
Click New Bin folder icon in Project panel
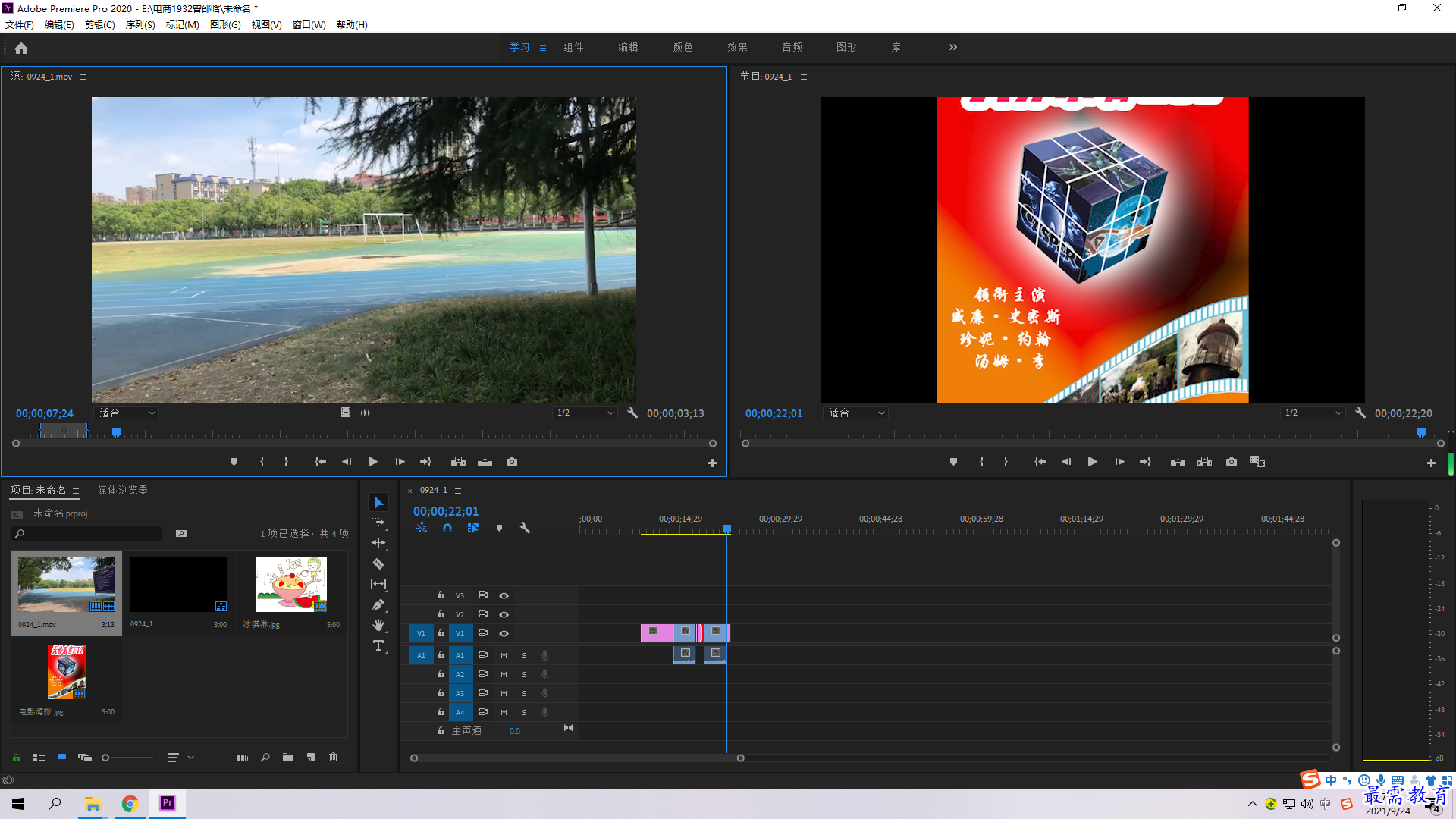click(287, 758)
